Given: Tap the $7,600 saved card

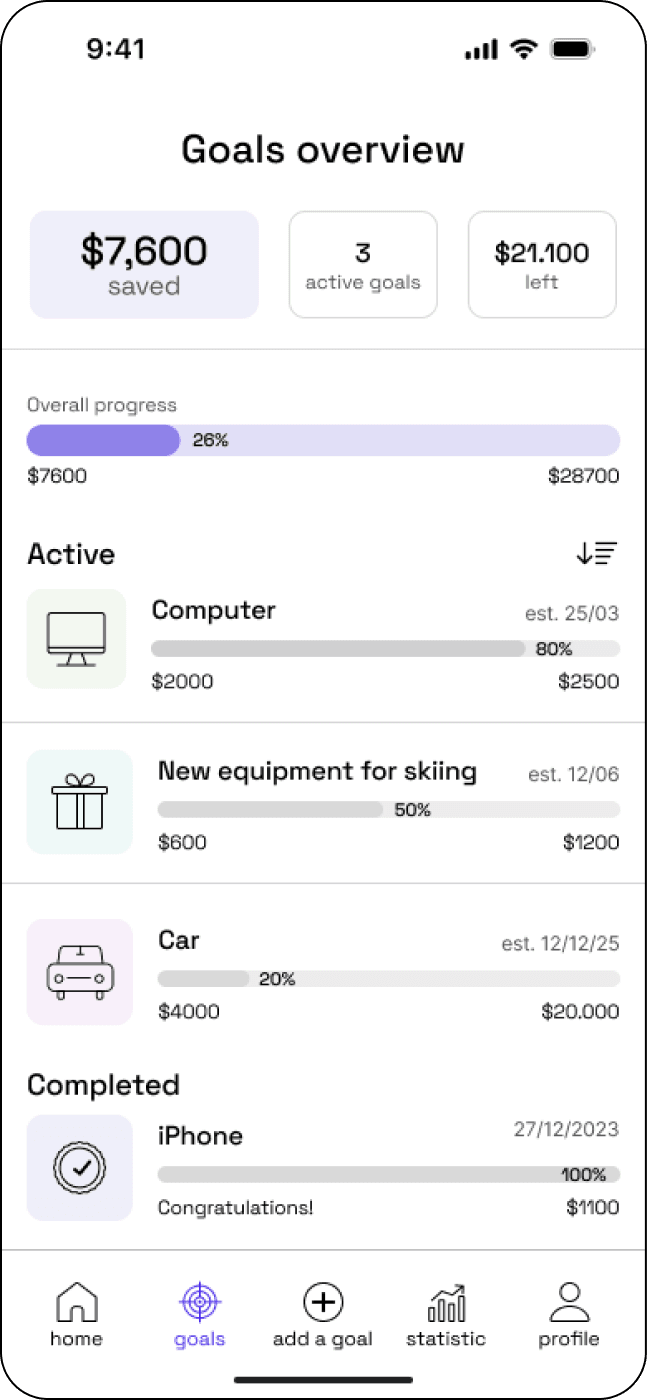Looking at the screenshot, I should click(144, 265).
